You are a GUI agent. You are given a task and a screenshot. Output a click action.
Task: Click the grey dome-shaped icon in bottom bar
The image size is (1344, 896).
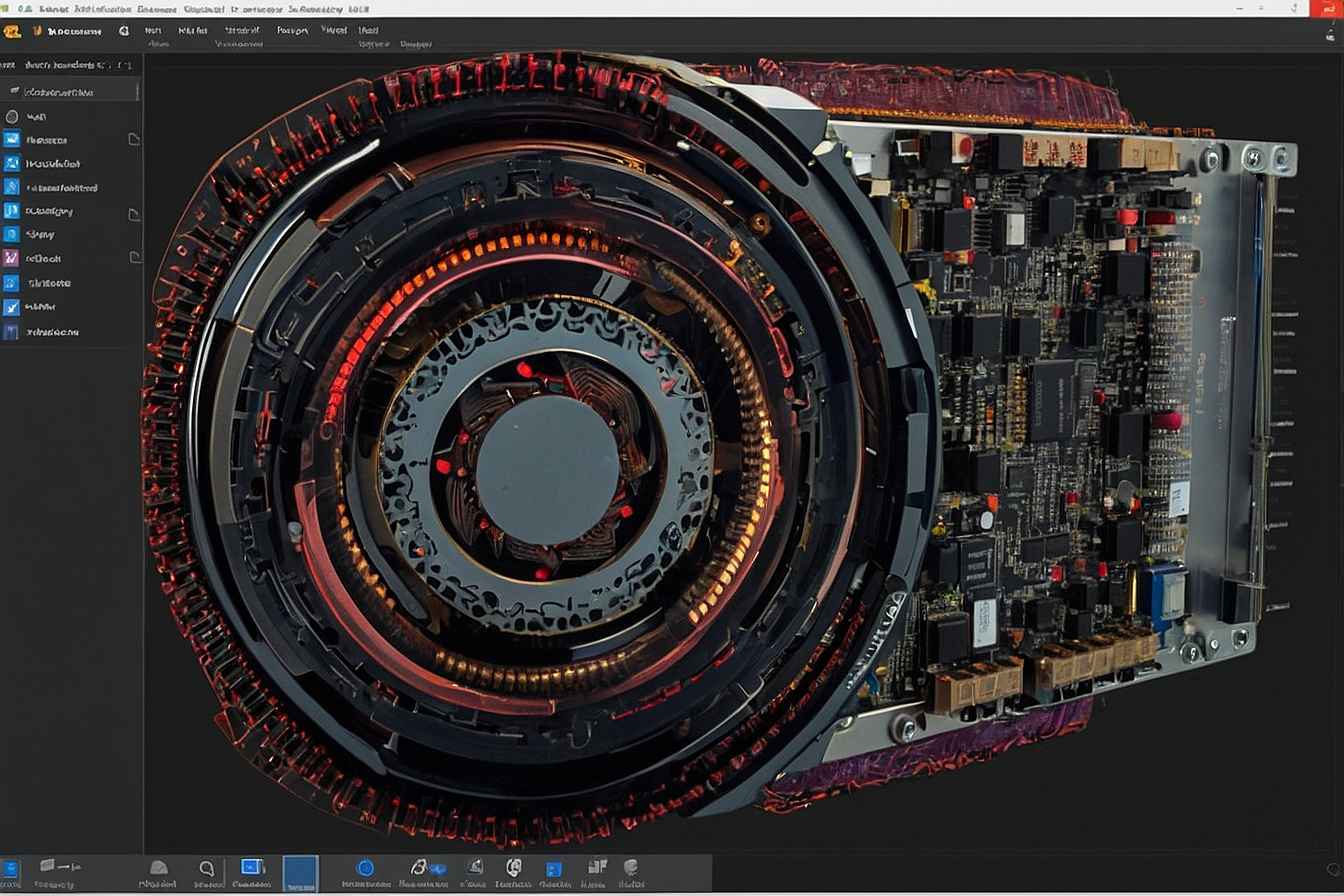[x=158, y=868]
